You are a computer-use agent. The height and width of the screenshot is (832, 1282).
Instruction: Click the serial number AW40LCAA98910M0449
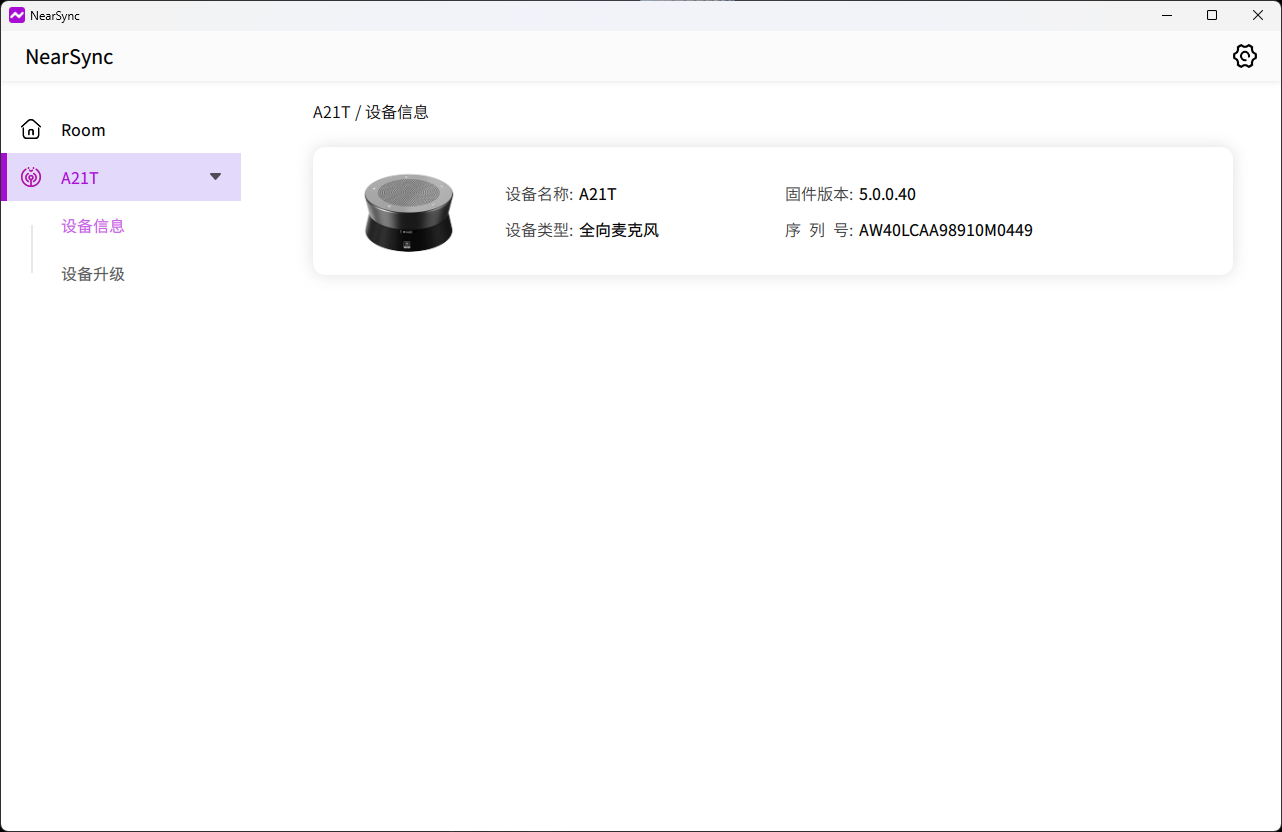[x=945, y=230]
